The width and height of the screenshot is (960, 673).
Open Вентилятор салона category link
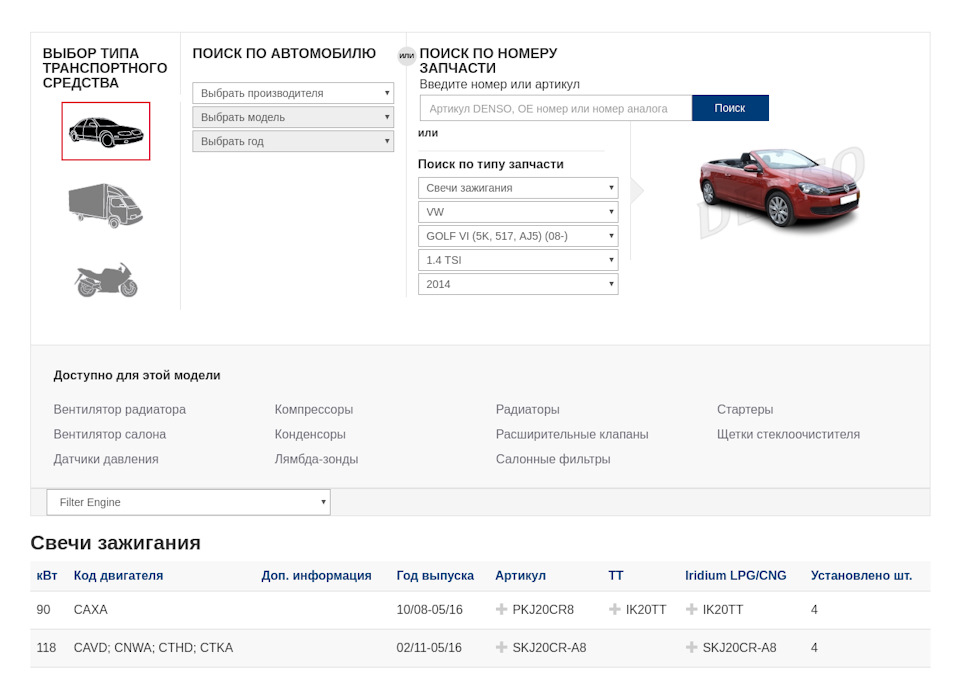tap(110, 434)
